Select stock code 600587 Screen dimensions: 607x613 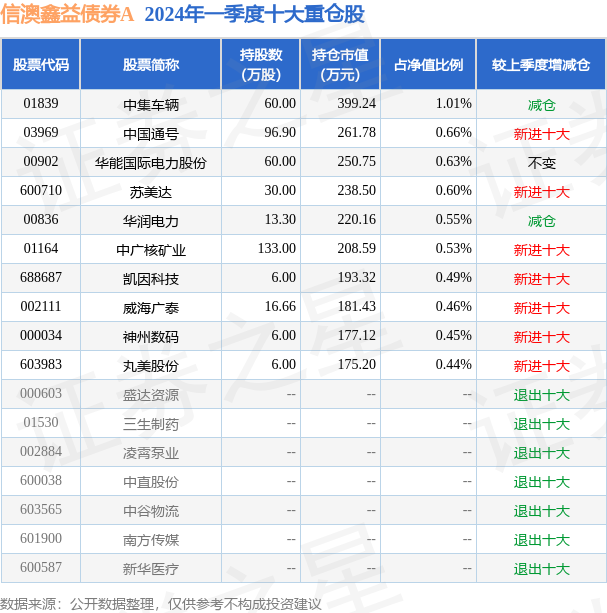point(41,566)
